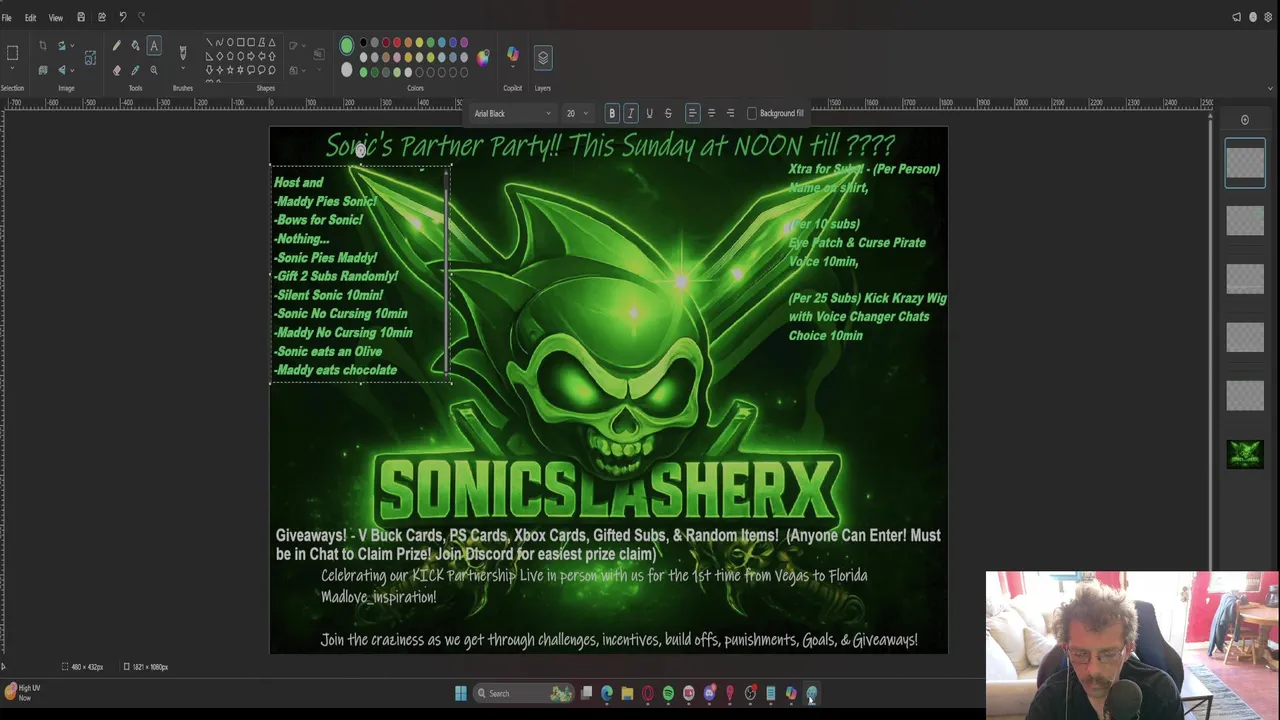Screen dimensions: 1280x720
Task: Select the rectangle shape in Shapes
Action: (x=240, y=43)
